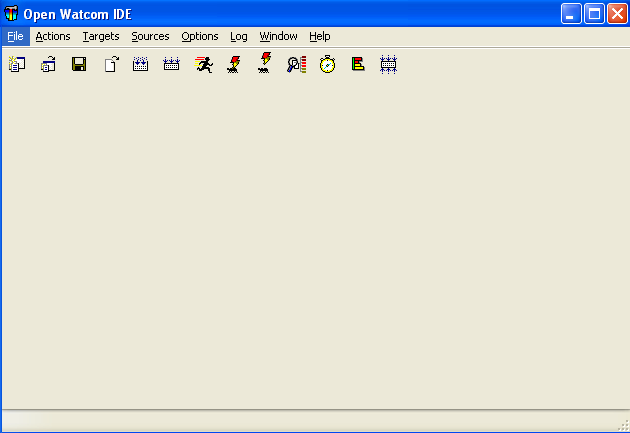The width and height of the screenshot is (630, 433).
Task: Open the Help menu
Action: tap(320, 36)
